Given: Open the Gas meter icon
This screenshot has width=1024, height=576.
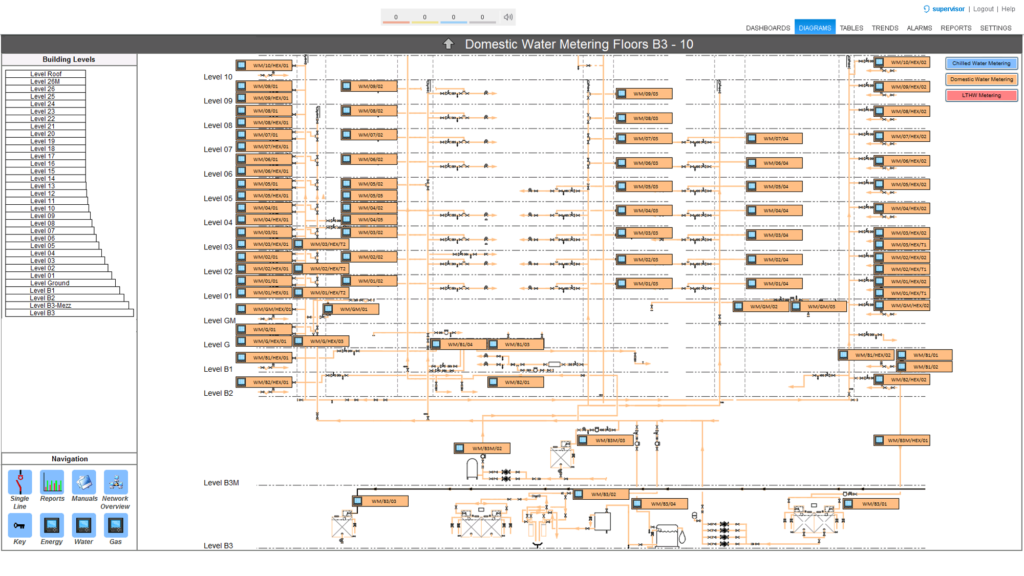Looking at the screenshot, I should [115, 524].
